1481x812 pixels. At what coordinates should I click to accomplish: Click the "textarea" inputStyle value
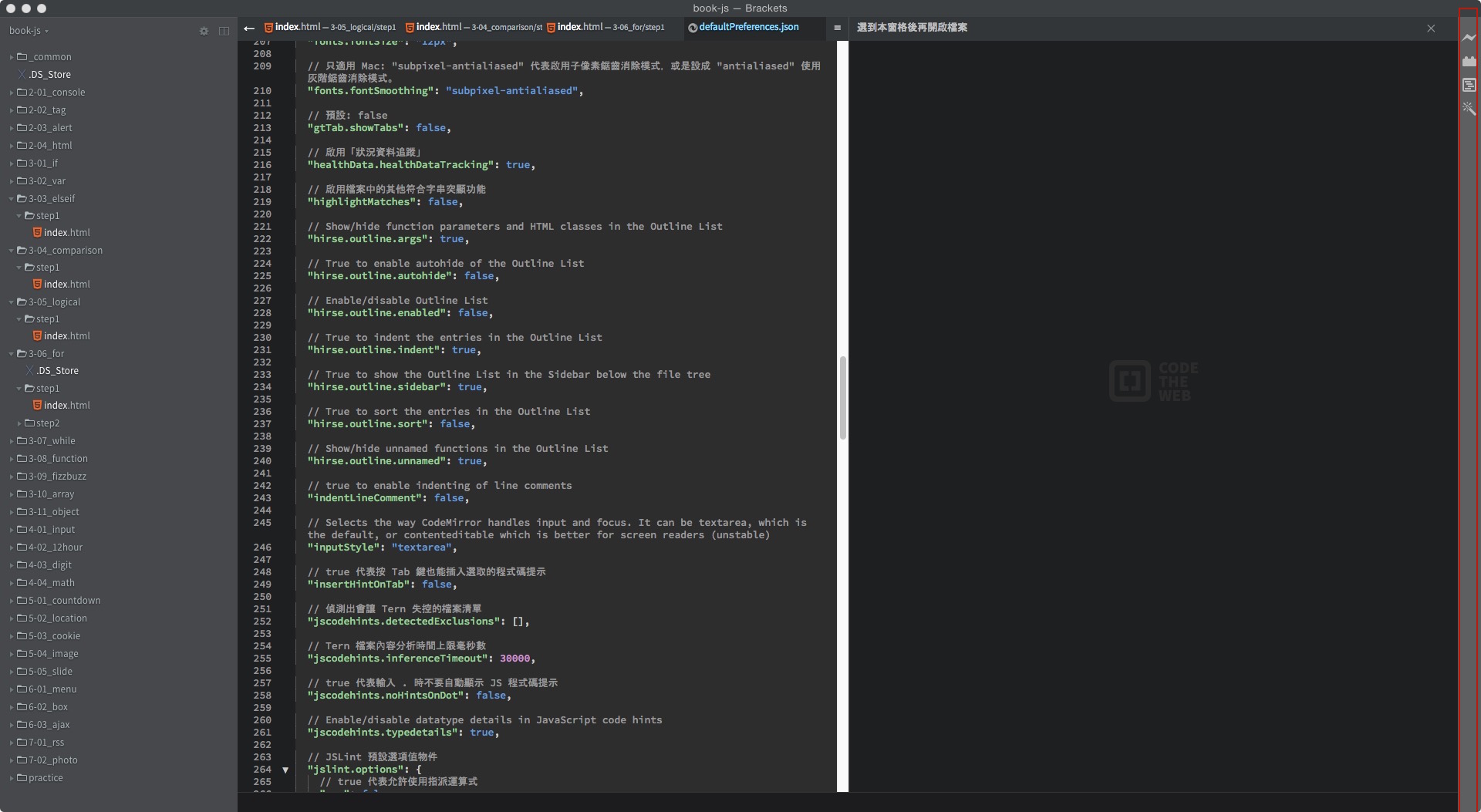pyautogui.click(x=421, y=548)
